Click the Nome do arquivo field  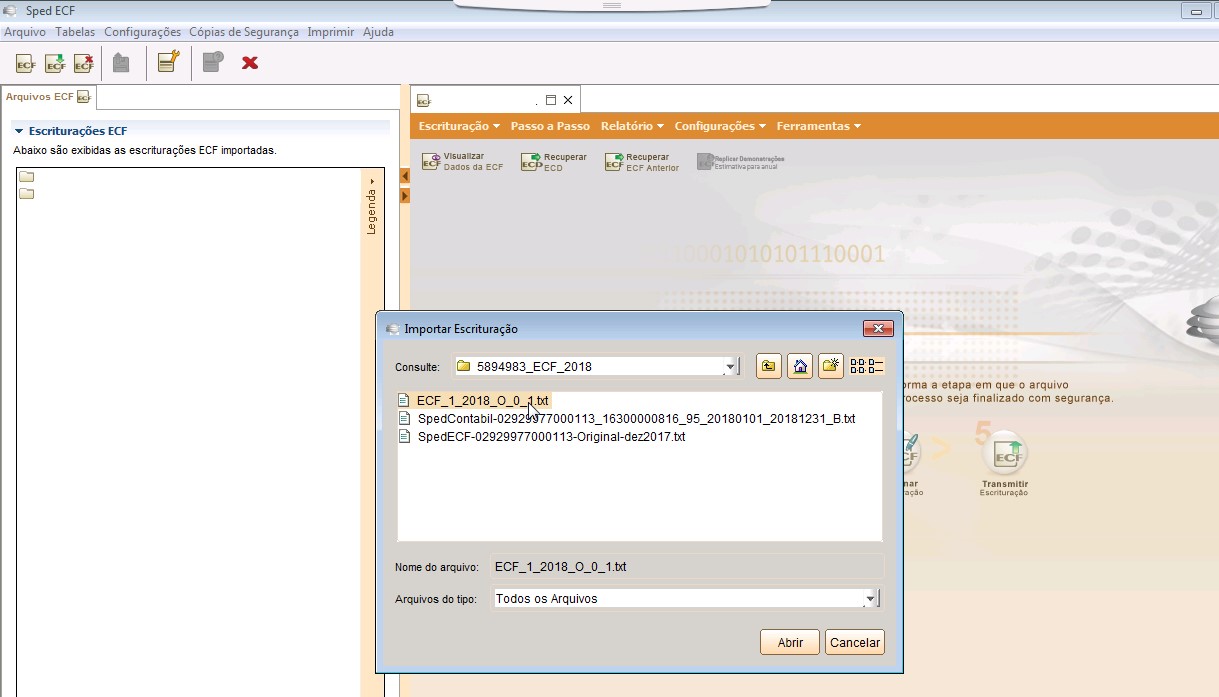pos(689,567)
